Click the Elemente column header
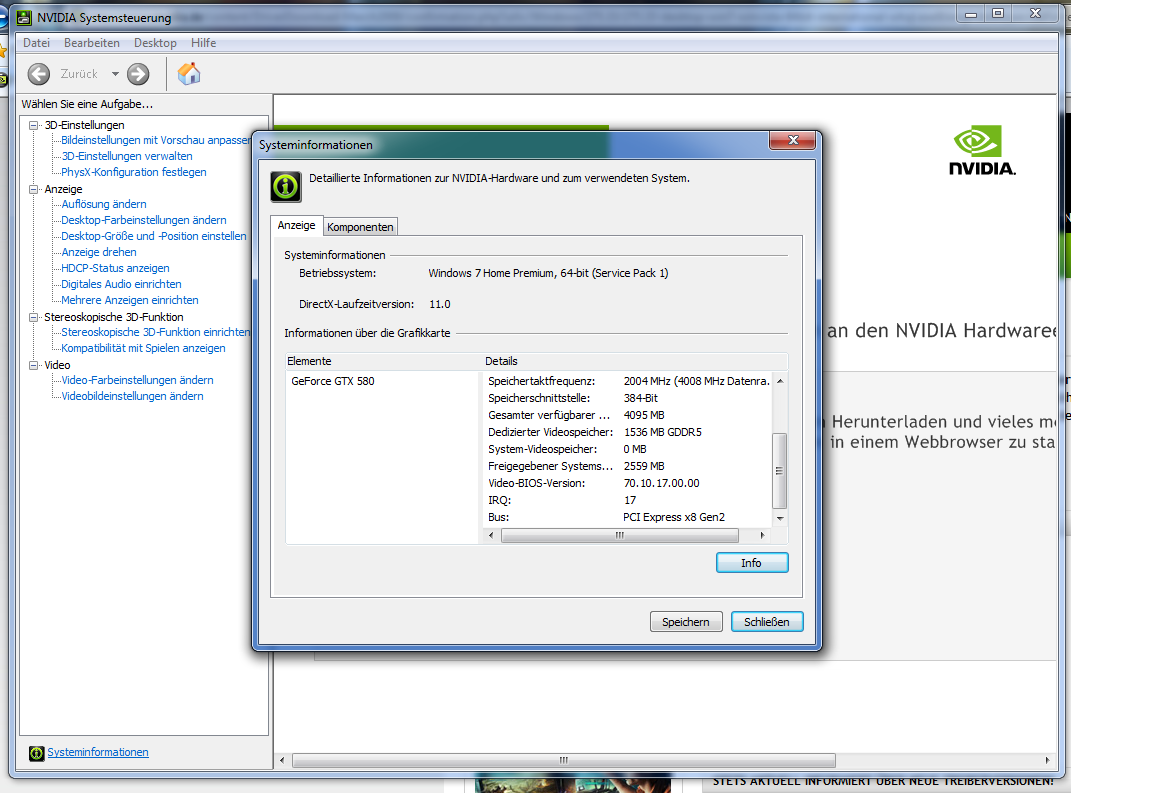Screen dimensions: 1152x793 [383, 362]
